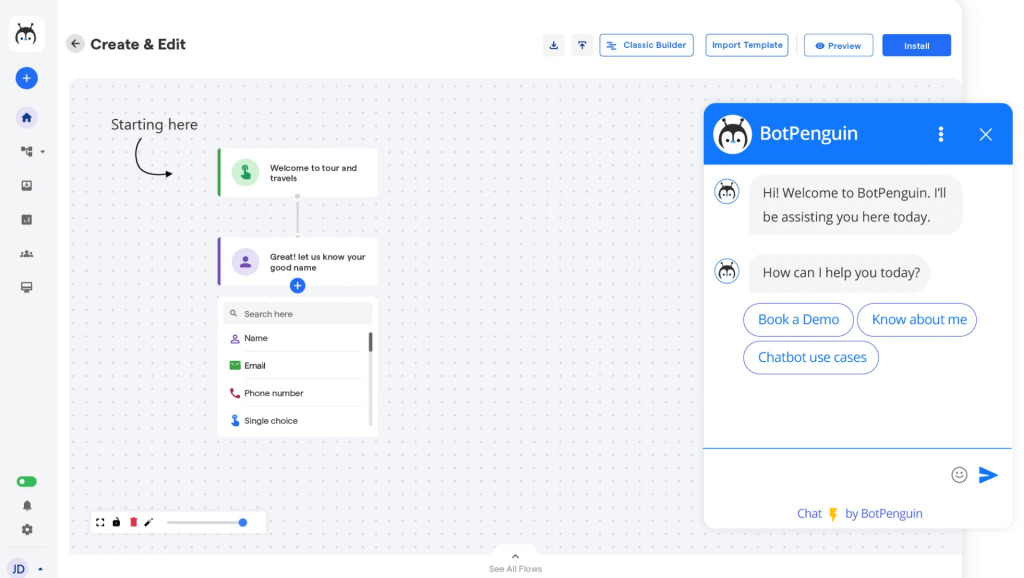
Task: Click the send message arrow icon
Action: 988,475
